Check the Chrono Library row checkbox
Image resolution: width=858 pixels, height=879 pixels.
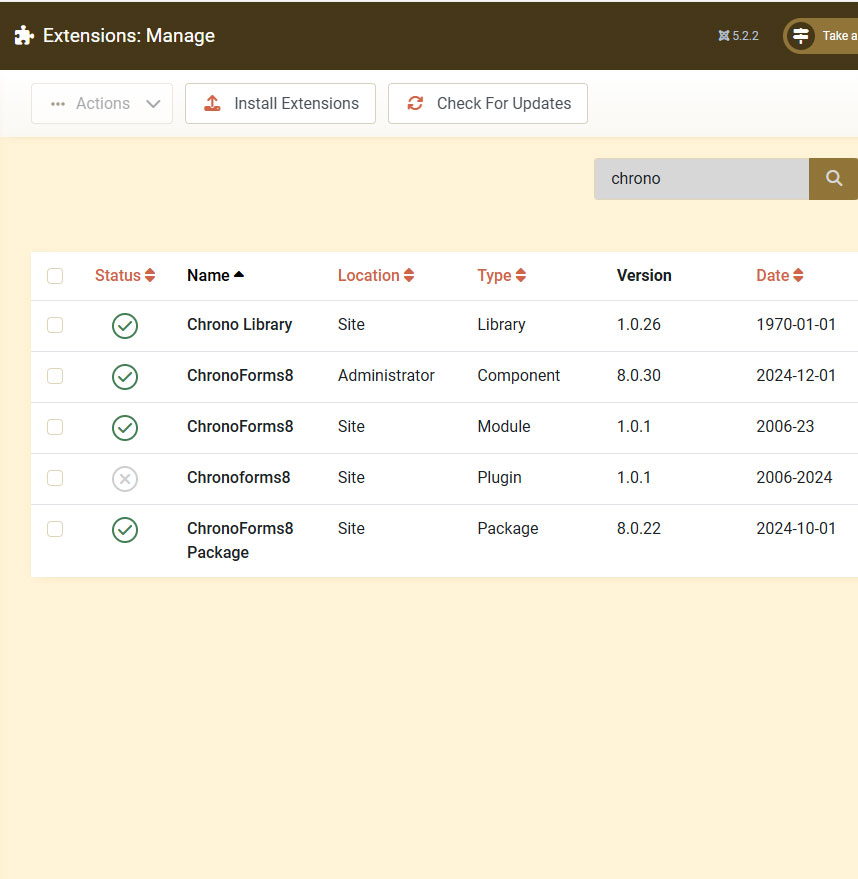pyautogui.click(x=55, y=325)
